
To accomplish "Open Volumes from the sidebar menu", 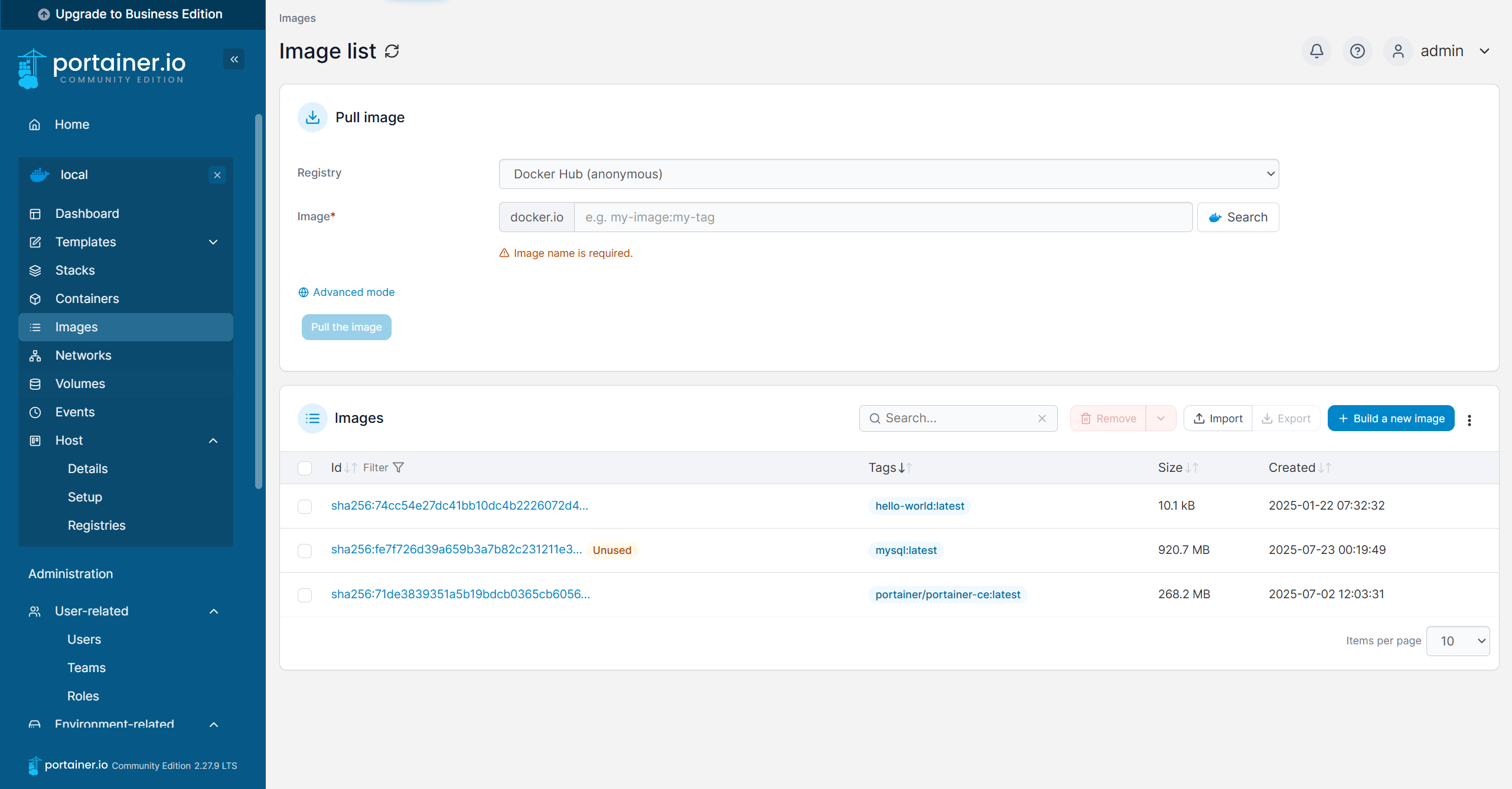I will coord(80,383).
